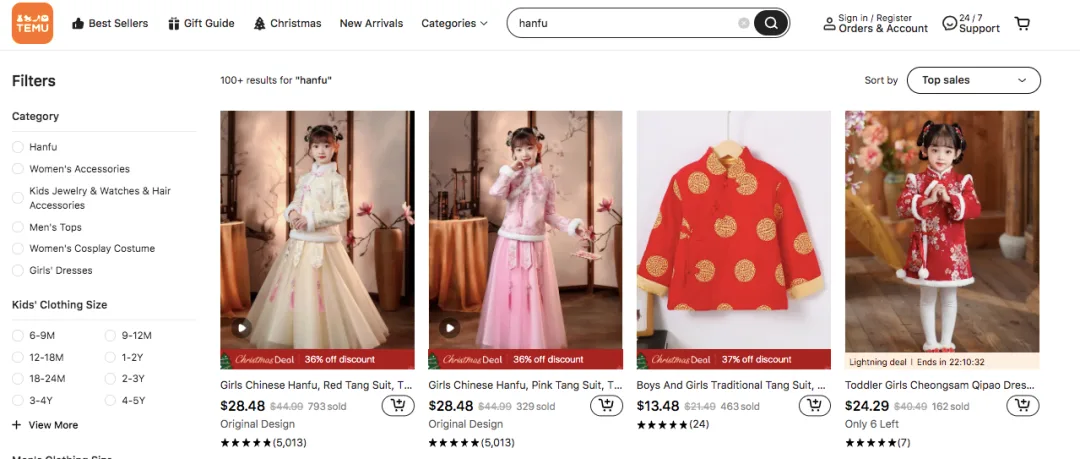Image resolution: width=1080 pixels, height=459 pixels.
Task: Play video on pink Hanfu thumbnail
Action: pos(449,328)
